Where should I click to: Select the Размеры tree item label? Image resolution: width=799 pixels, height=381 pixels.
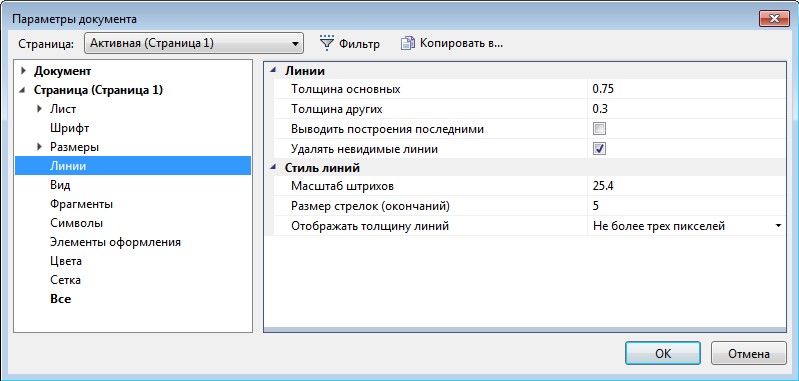(74, 147)
